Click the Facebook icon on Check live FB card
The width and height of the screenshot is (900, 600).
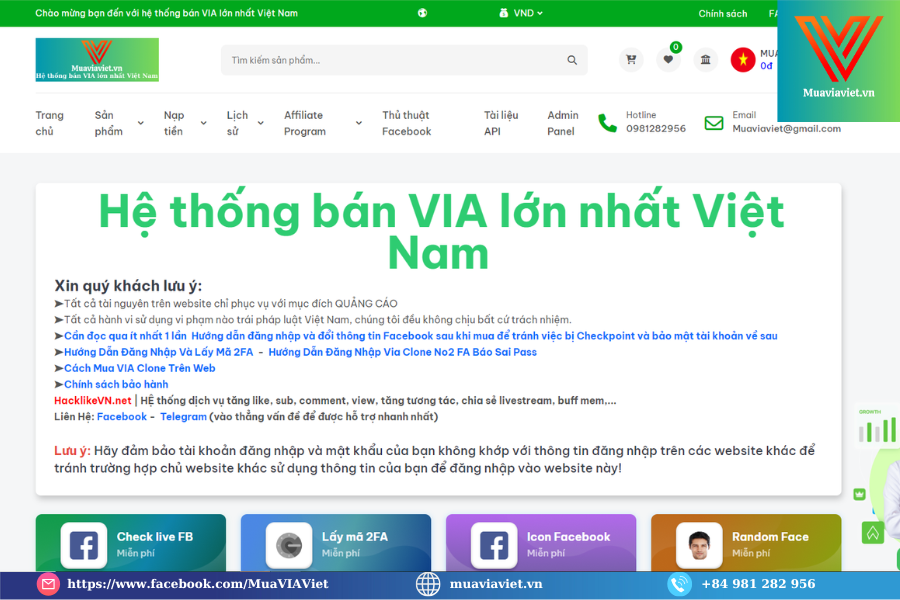[84, 545]
